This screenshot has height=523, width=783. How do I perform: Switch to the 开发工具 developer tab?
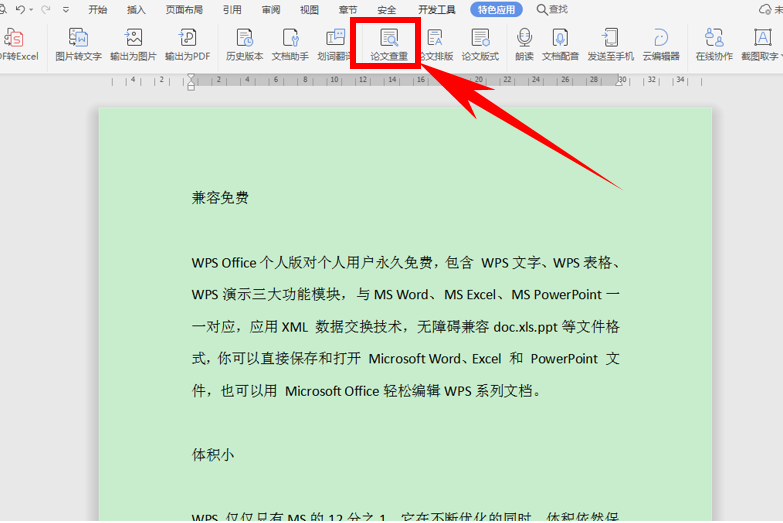[436, 9]
